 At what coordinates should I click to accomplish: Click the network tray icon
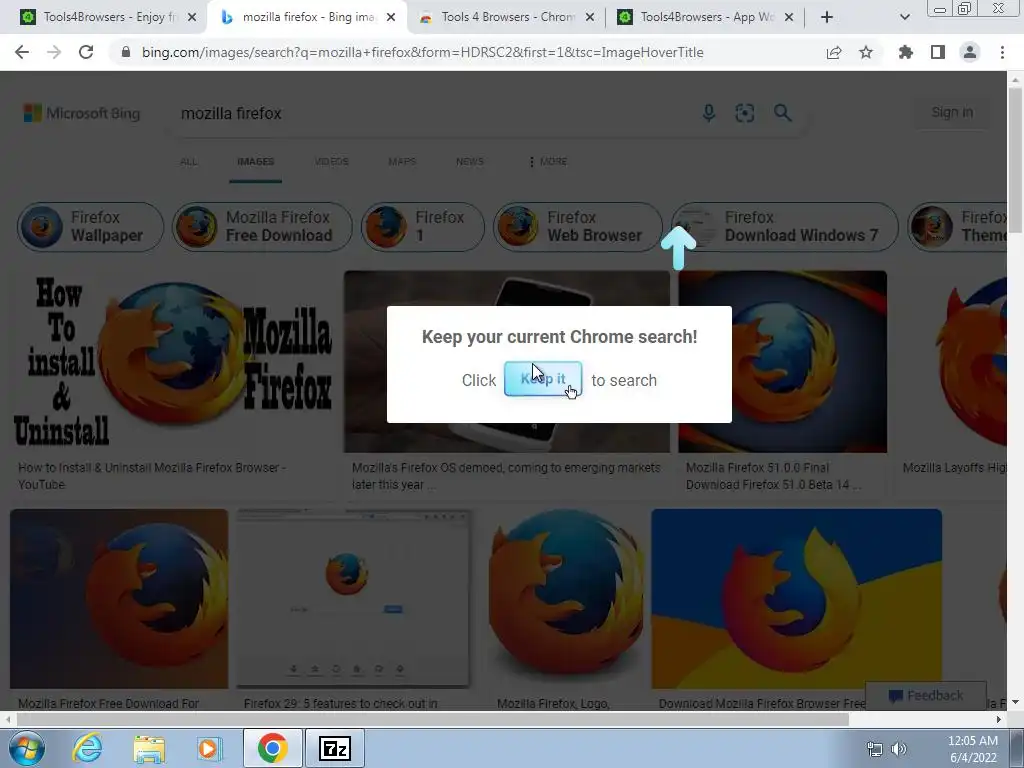point(874,749)
